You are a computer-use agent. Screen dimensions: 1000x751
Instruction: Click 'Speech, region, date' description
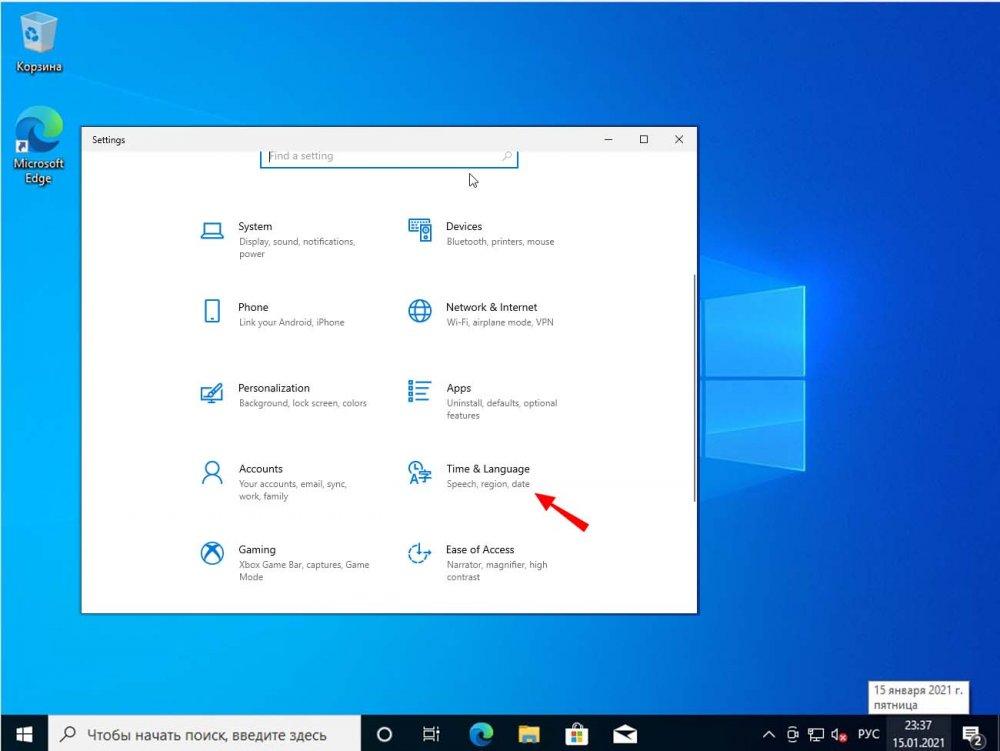pos(488,485)
